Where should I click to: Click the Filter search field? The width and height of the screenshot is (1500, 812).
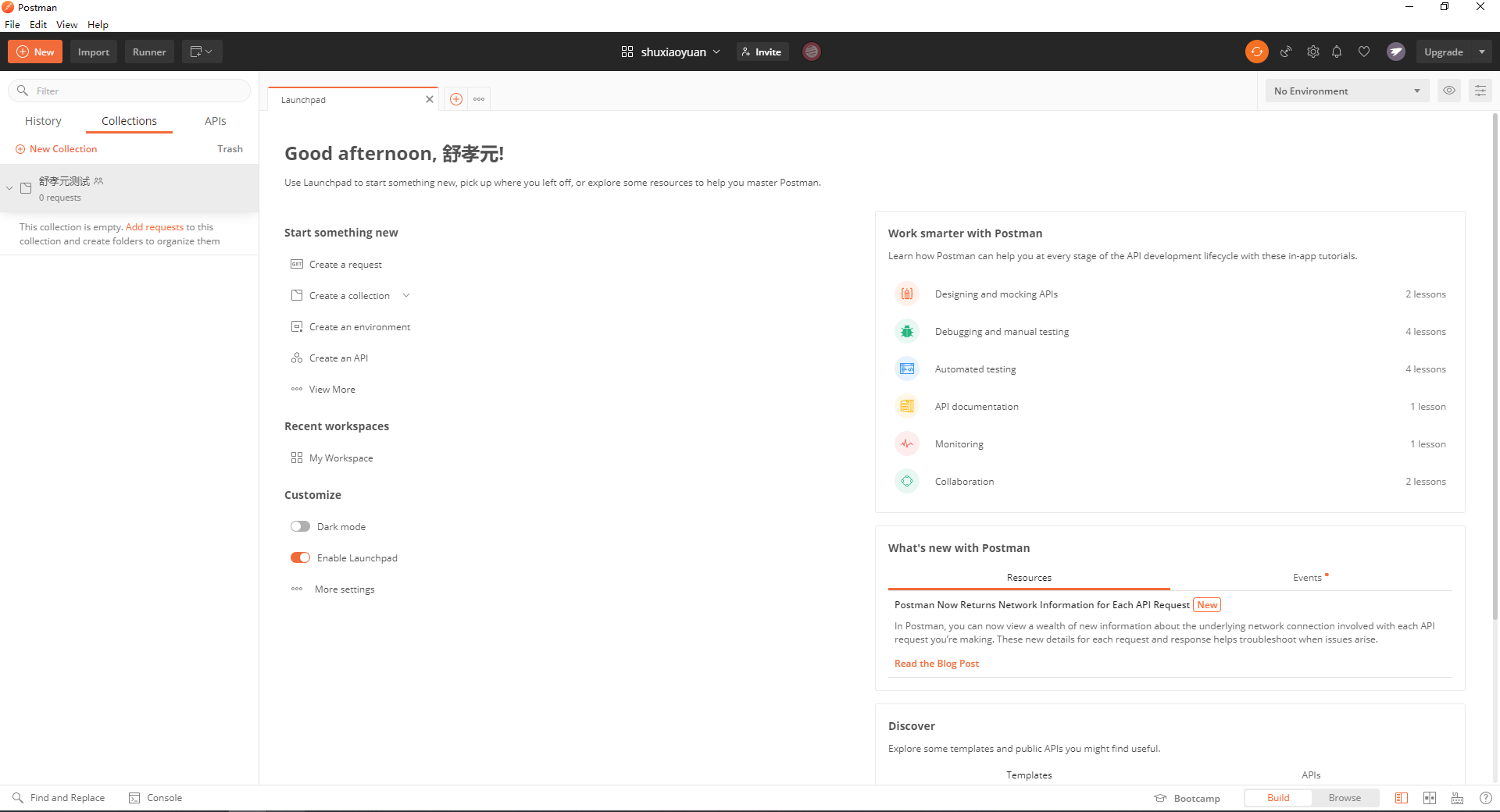click(x=129, y=91)
